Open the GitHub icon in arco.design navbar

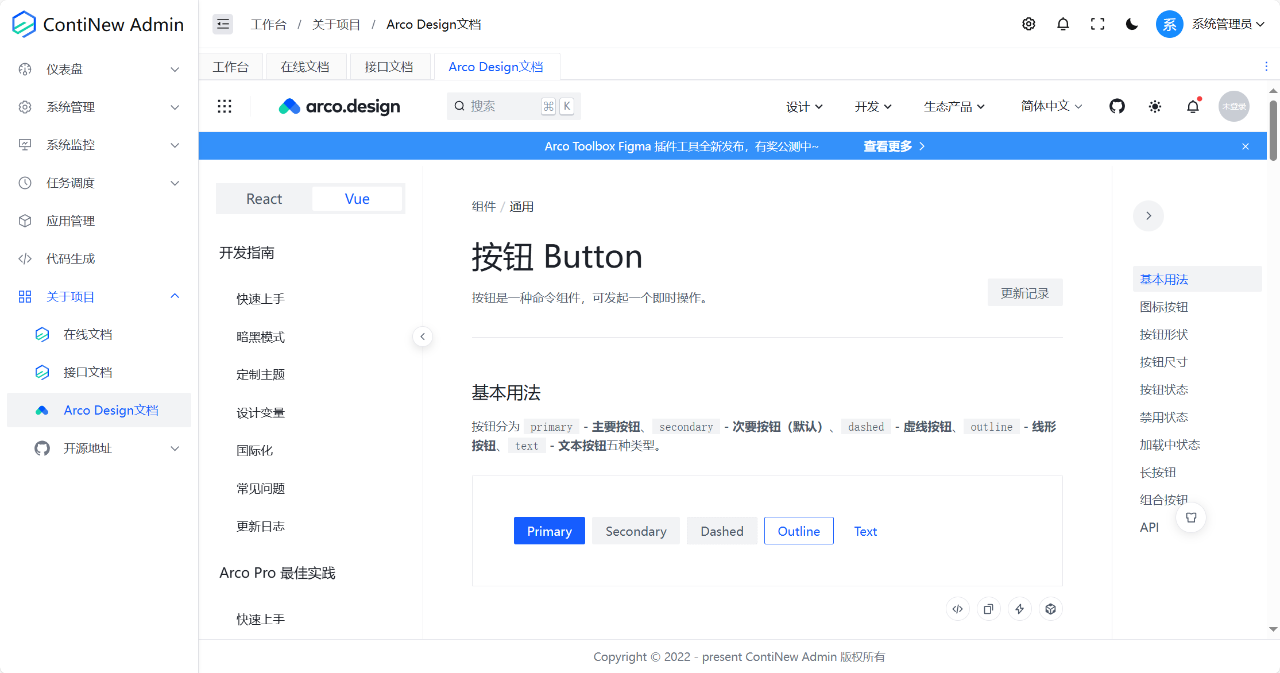[1117, 106]
